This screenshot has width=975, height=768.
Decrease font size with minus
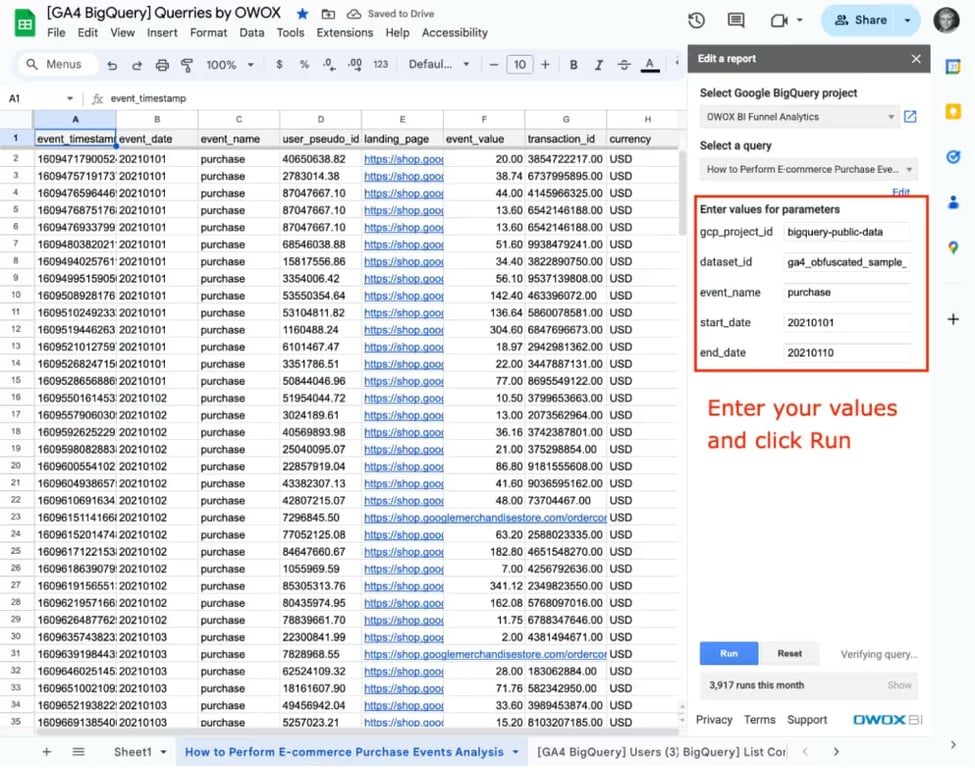click(494, 64)
